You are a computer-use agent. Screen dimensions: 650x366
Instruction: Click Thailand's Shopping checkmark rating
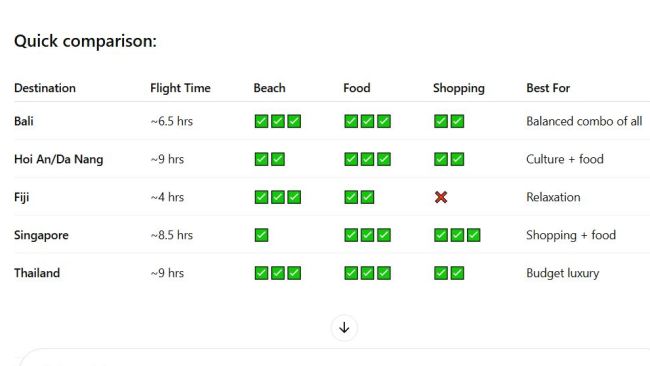tap(449, 273)
